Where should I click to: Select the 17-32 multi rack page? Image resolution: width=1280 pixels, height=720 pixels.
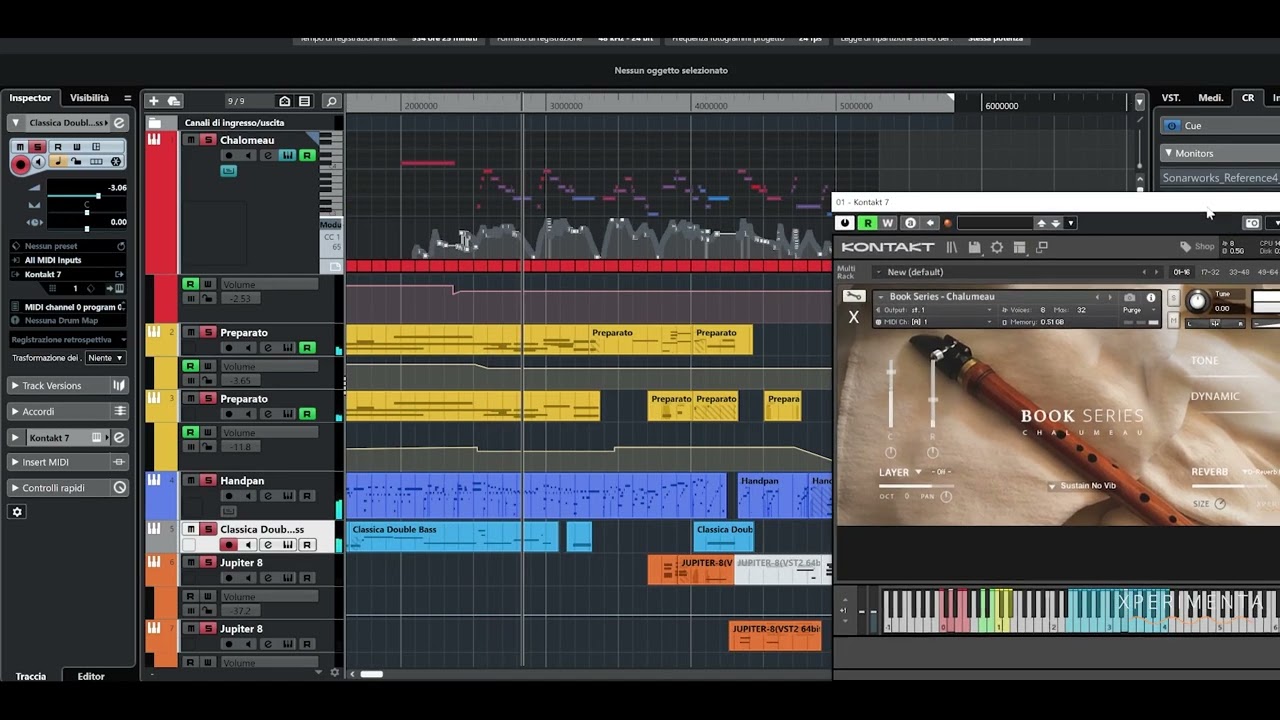click(1210, 272)
